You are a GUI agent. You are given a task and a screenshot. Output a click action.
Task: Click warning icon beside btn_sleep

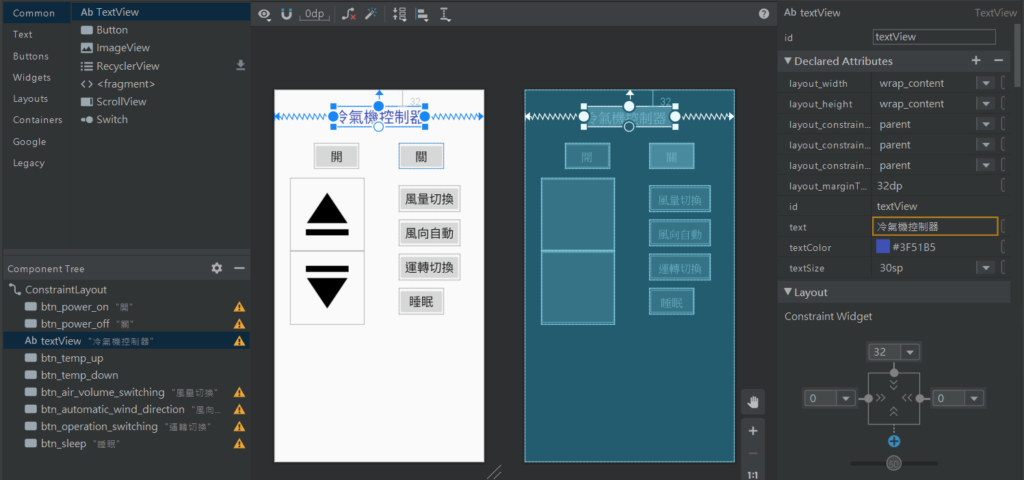click(x=239, y=443)
